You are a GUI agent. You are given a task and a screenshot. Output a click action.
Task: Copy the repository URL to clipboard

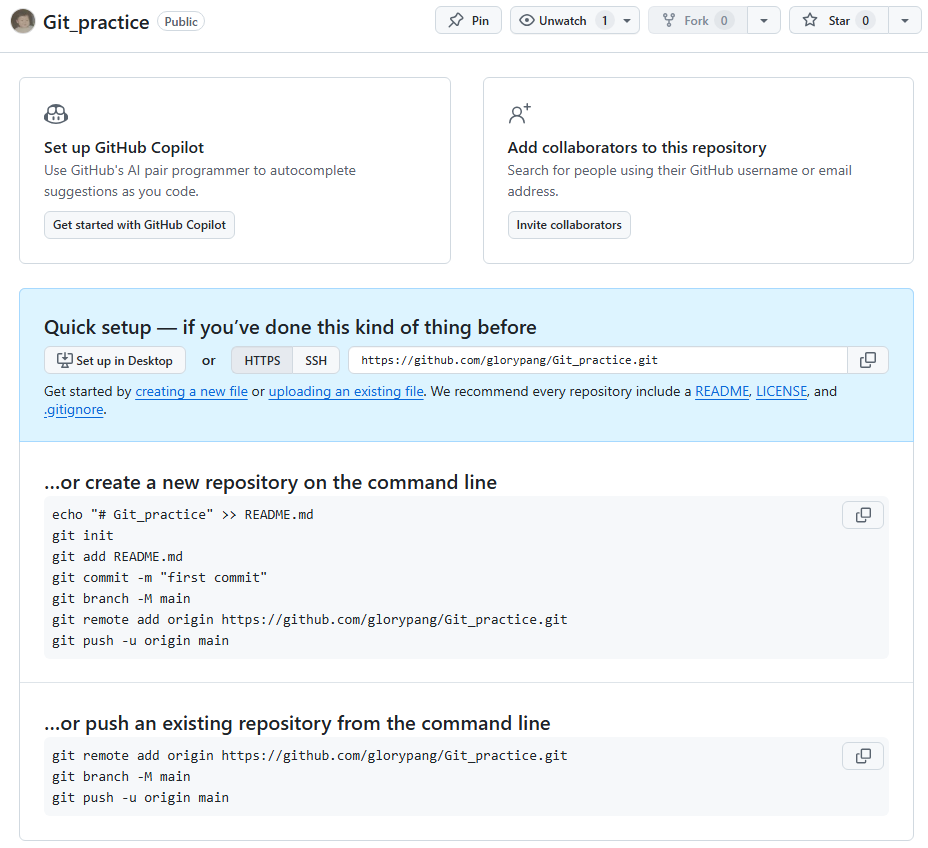pos(868,360)
